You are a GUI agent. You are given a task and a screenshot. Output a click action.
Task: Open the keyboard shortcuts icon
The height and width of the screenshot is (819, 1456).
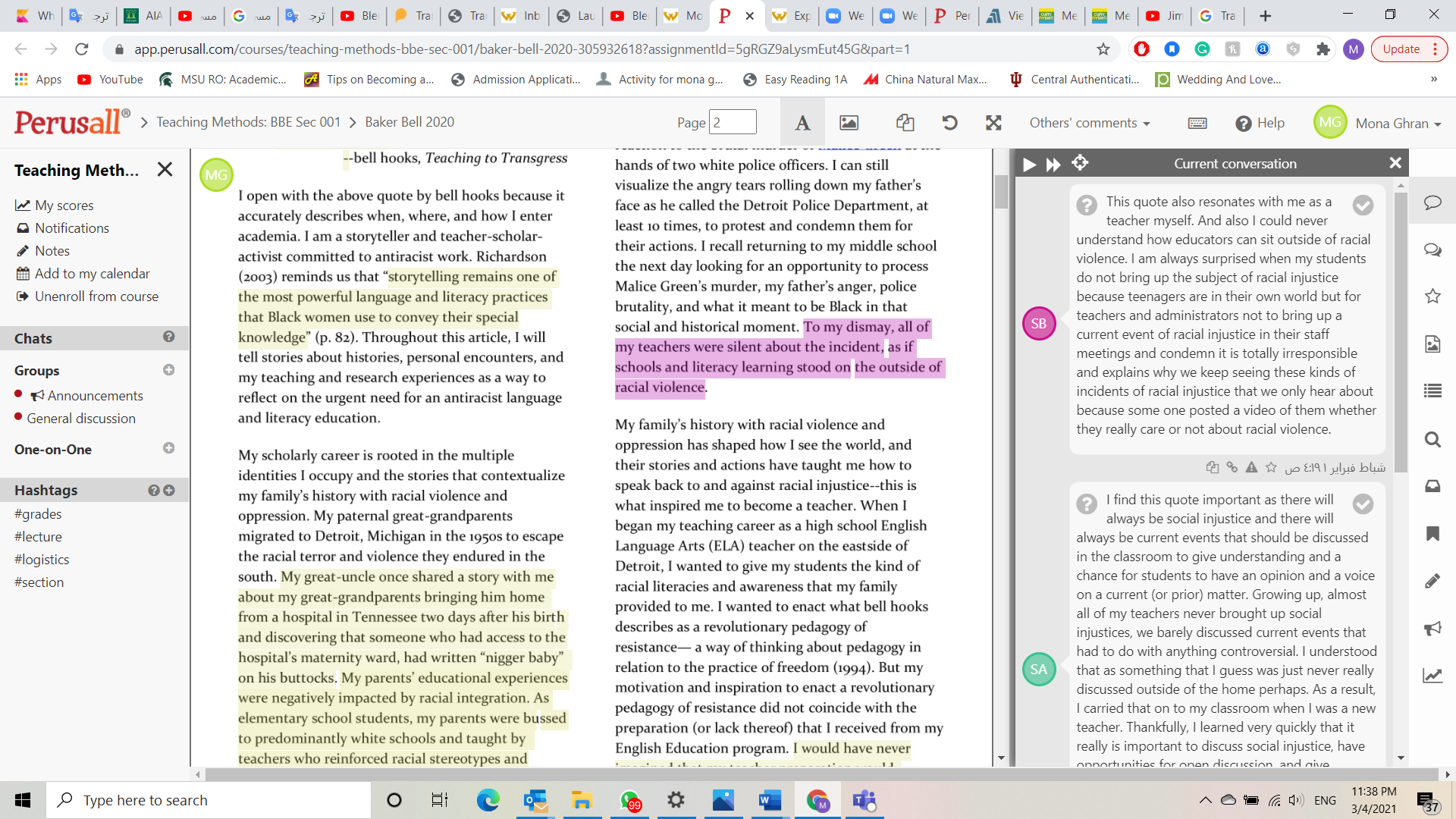coord(1197,123)
